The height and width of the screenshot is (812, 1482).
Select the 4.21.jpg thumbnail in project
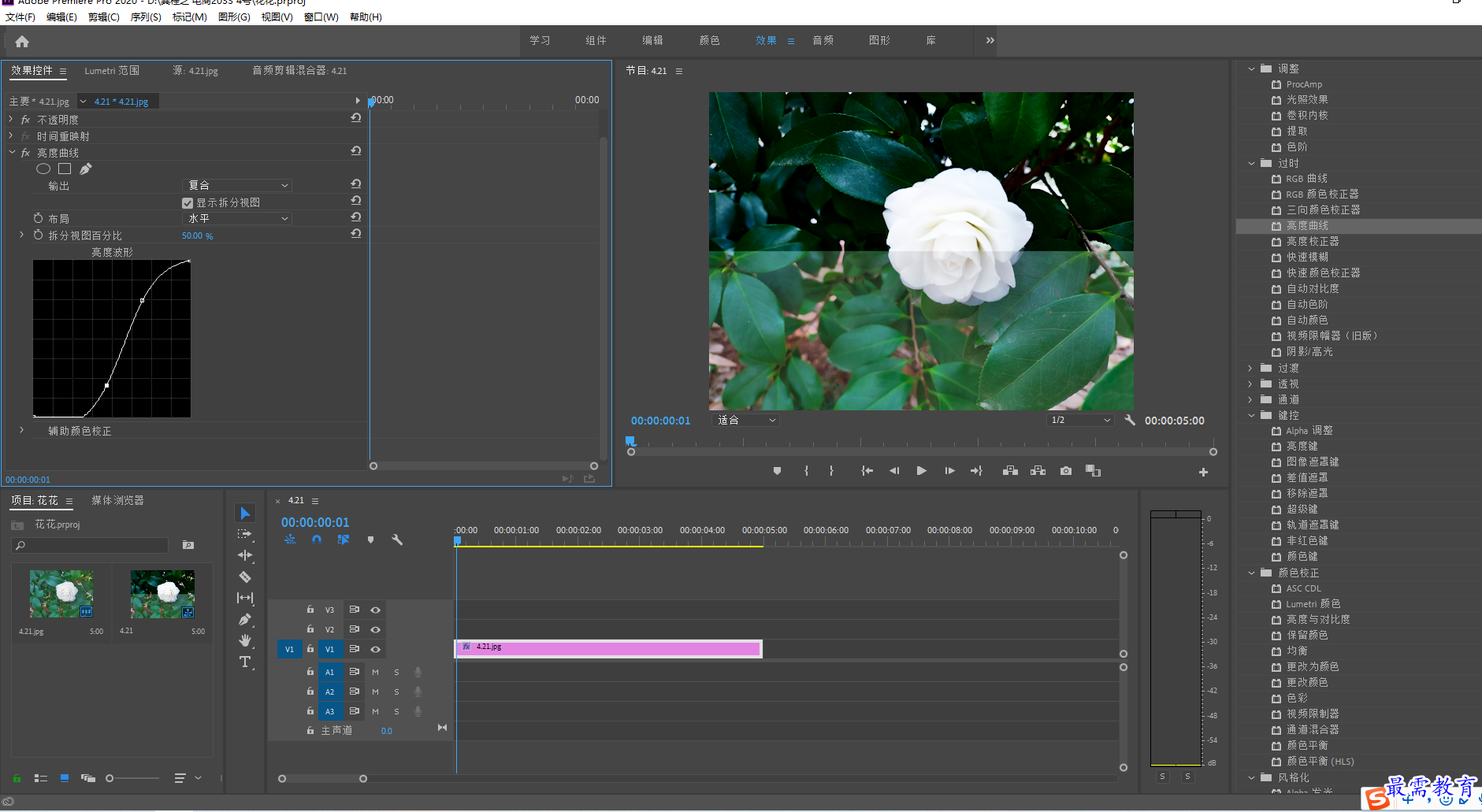point(61,593)
